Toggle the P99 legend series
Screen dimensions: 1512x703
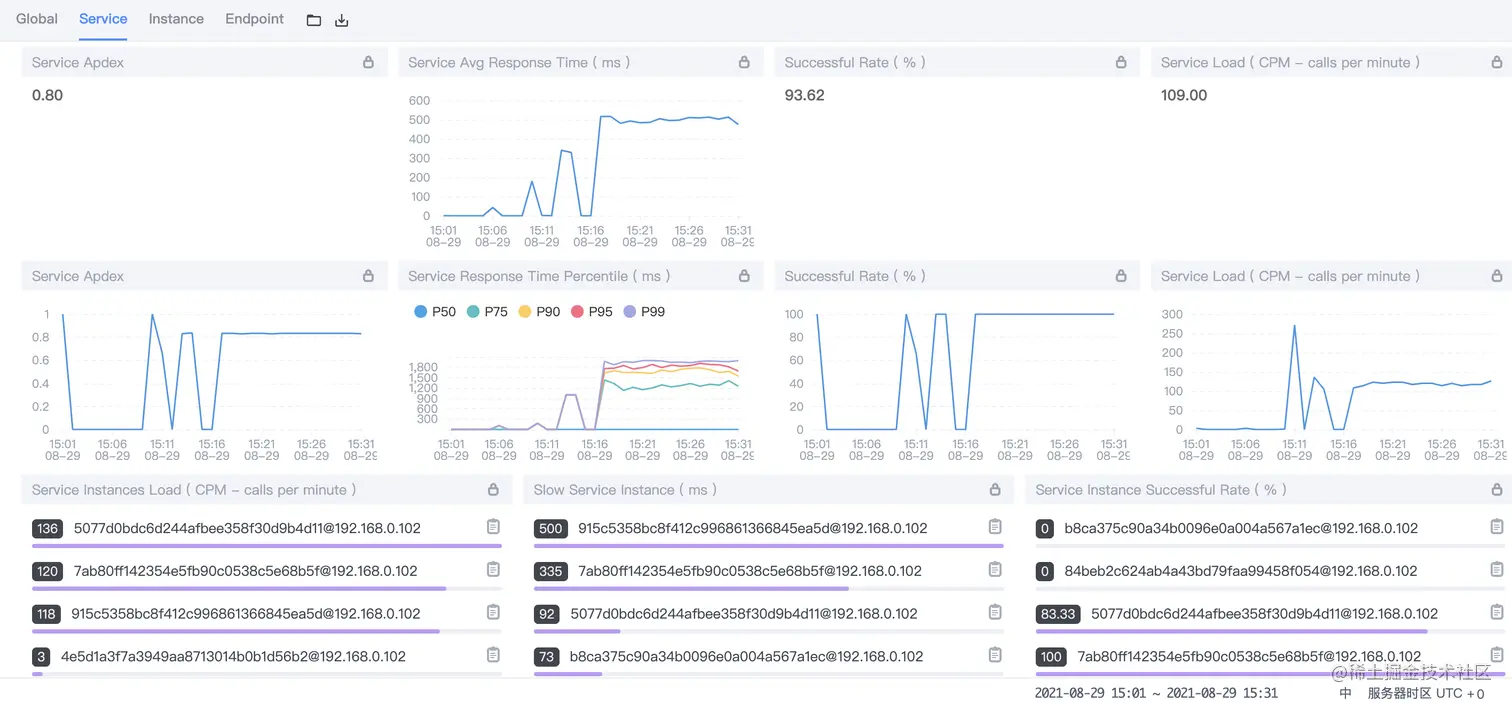pyautogui.click(x=644, y=312)
